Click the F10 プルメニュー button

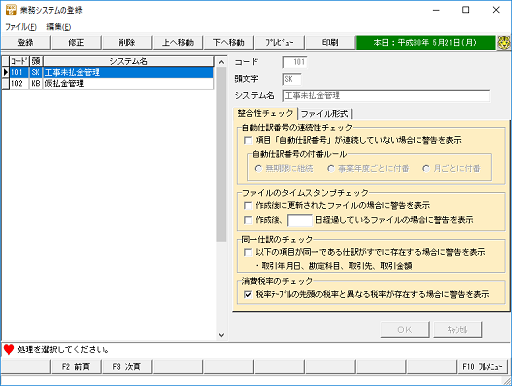pos(482,367)
